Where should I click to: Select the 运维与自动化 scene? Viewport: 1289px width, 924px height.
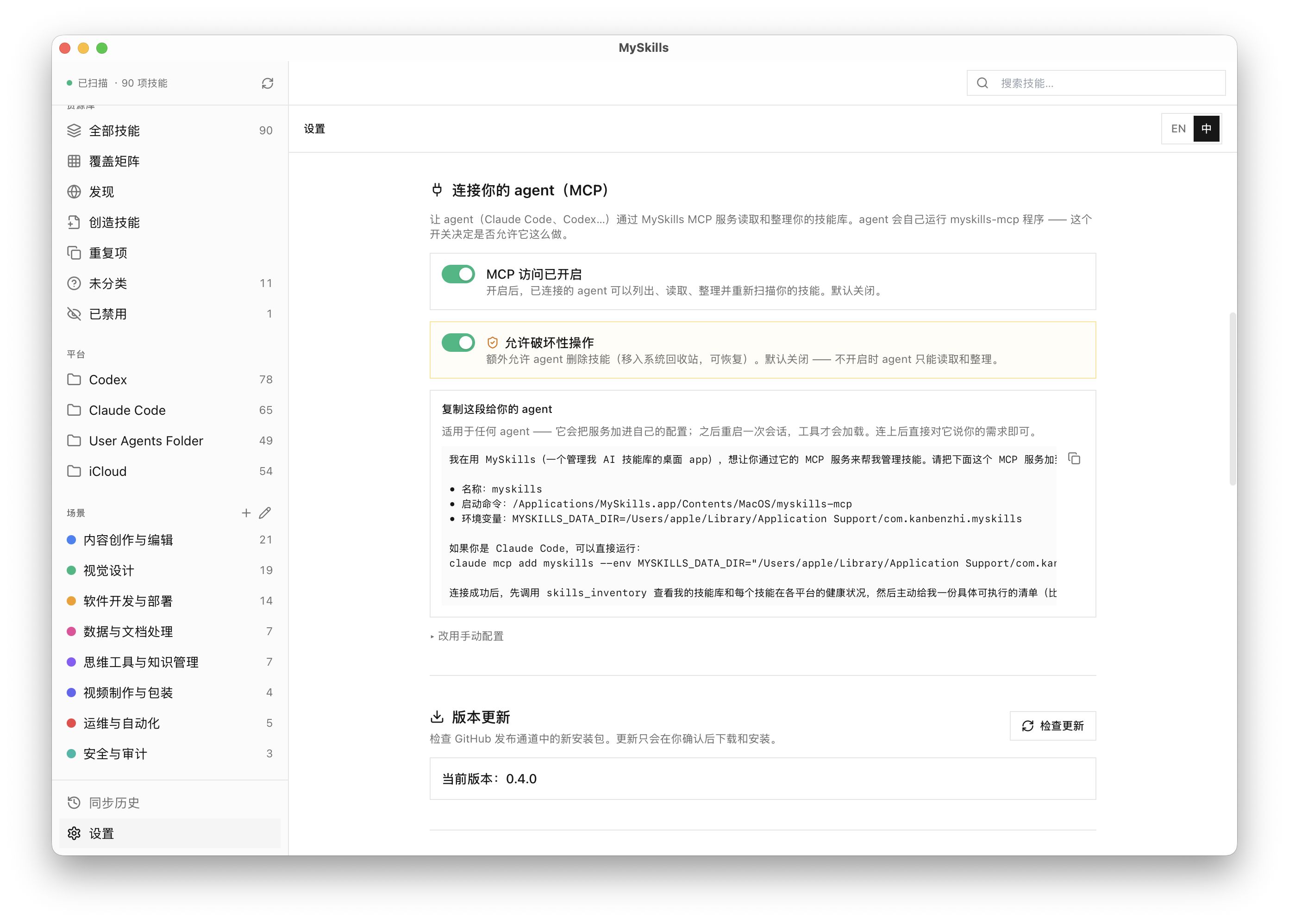[x=169, y=724]
